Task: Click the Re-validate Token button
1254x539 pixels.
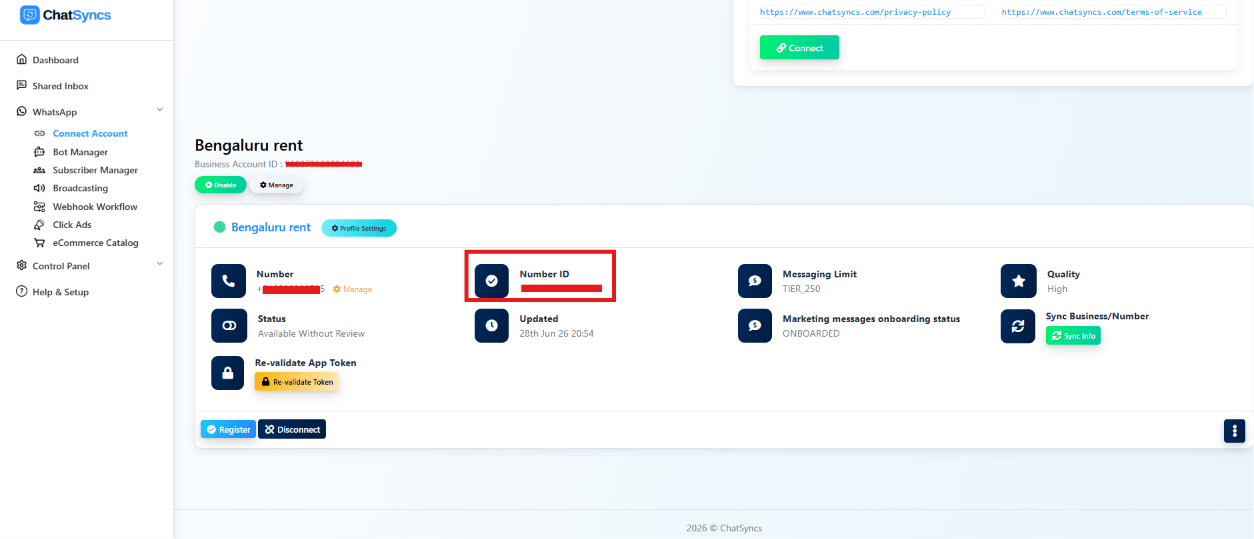Action: (x=297, y=382)
